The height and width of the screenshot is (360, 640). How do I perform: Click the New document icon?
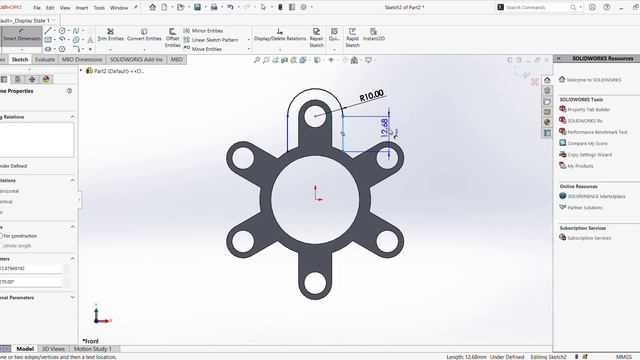coord(164,7)
